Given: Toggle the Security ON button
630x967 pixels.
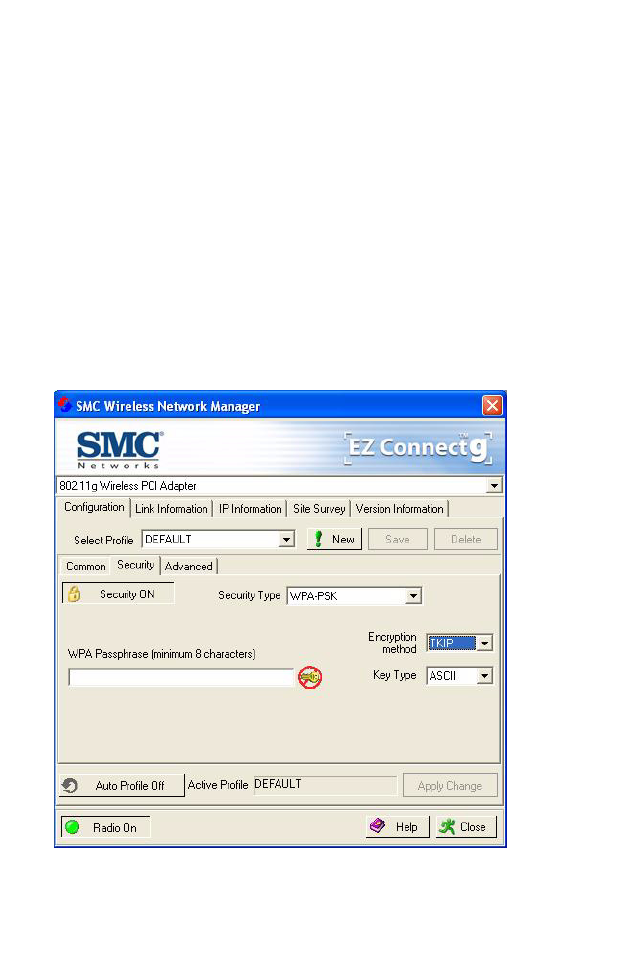Looking at the screenshot, I should [118, 594].
